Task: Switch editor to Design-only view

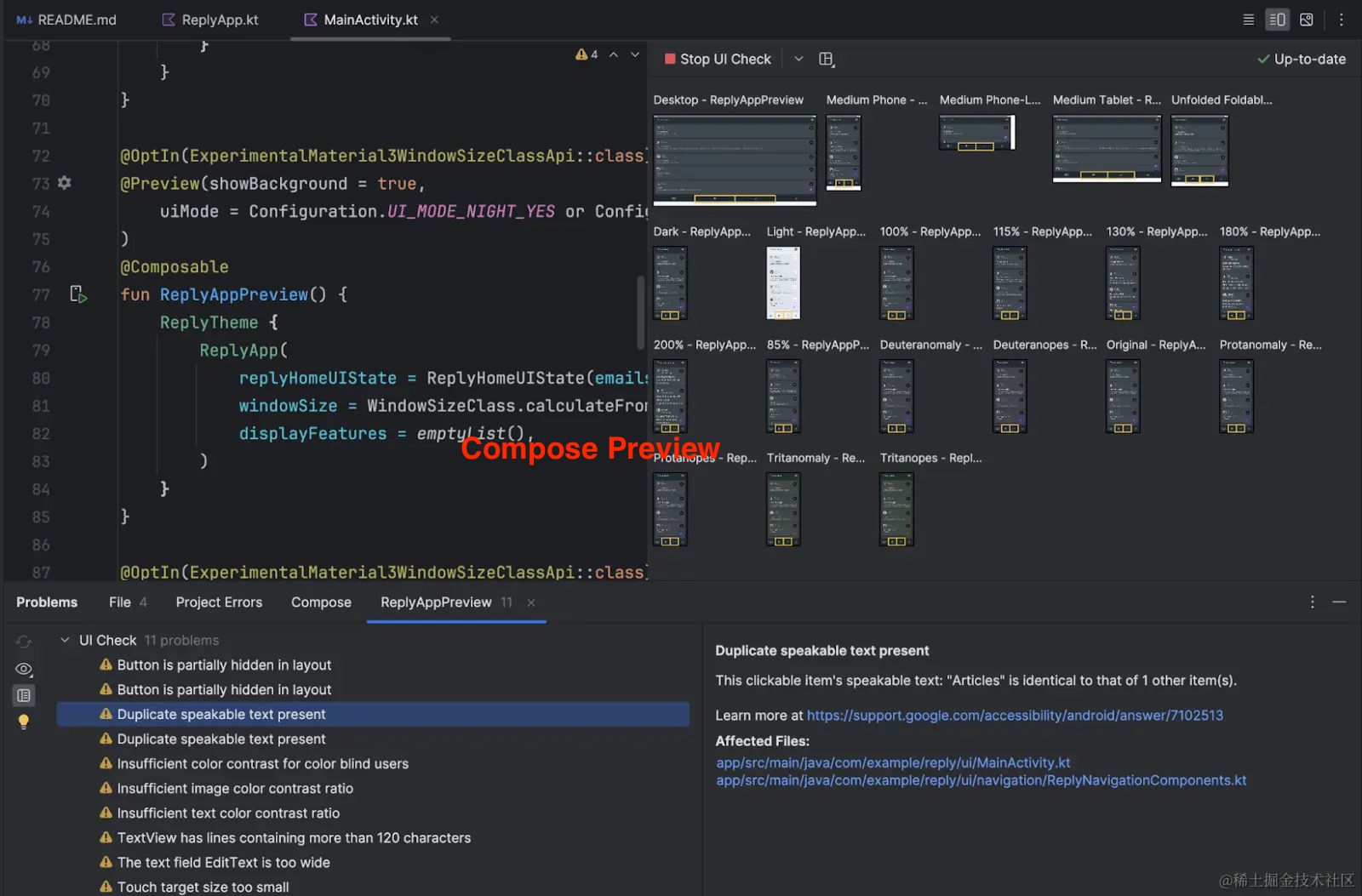Action: pos(1307,20)
